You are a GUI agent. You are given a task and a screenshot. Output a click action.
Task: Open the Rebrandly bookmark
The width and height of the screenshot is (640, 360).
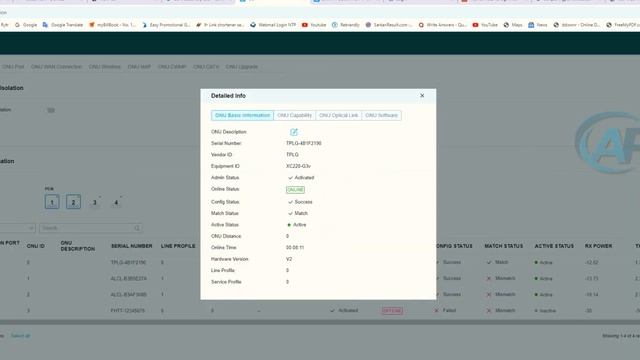click(346, 25)
